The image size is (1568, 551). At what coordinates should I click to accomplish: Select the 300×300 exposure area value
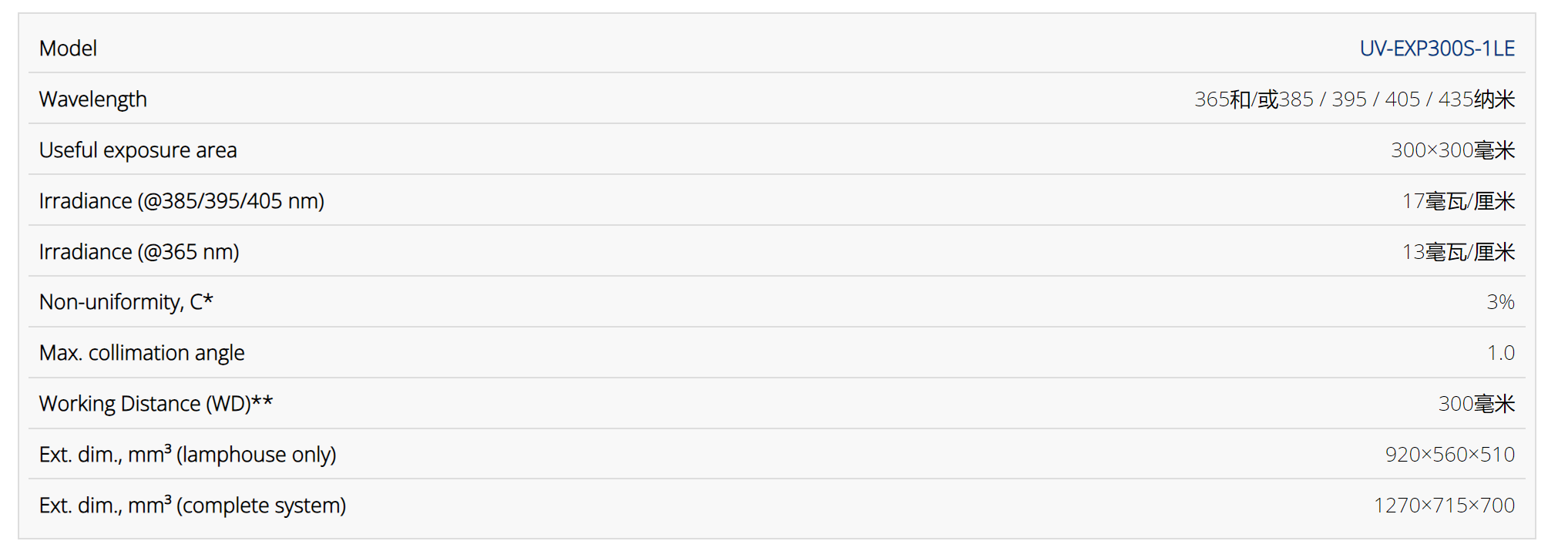coord(1452,150)
